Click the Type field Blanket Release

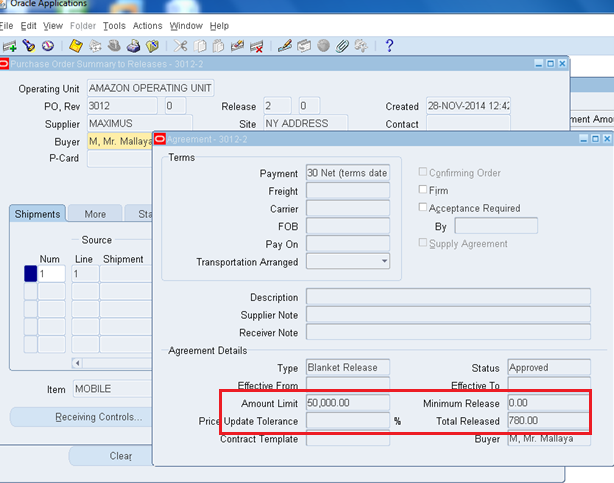point(348,367)
